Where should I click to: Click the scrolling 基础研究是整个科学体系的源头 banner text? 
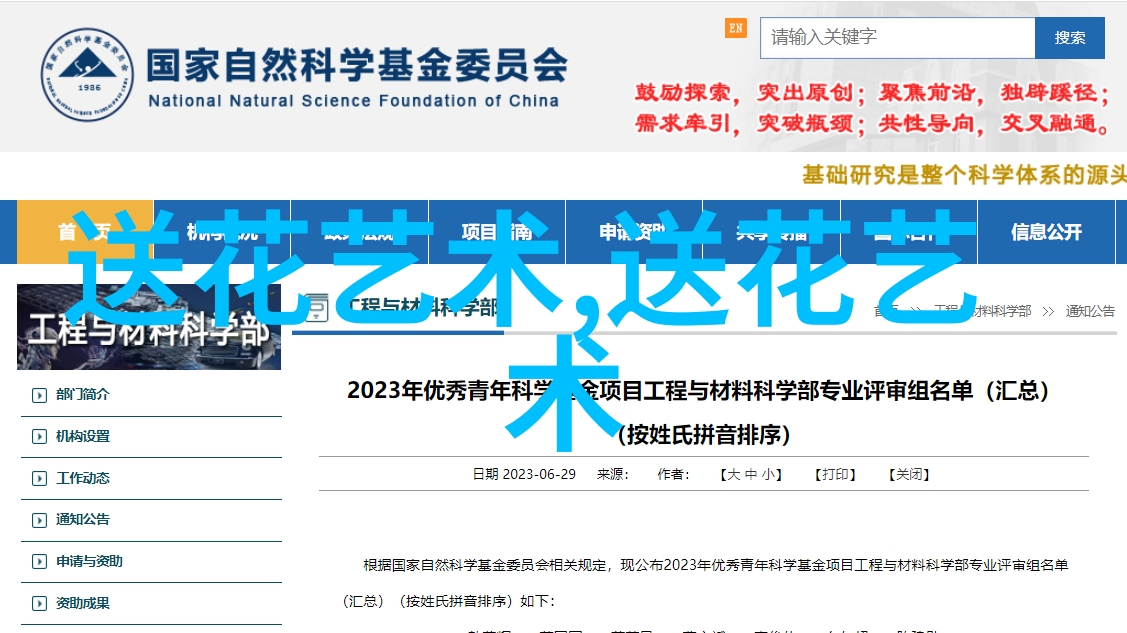coord(964,175)
